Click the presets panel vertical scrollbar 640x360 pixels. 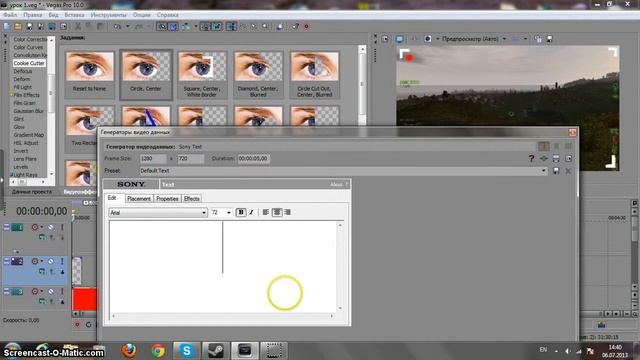362,85
